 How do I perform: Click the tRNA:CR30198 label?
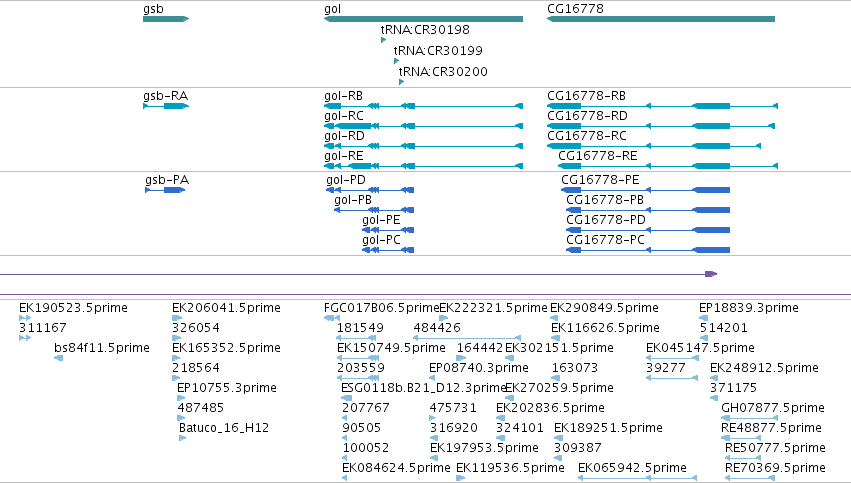425,29
